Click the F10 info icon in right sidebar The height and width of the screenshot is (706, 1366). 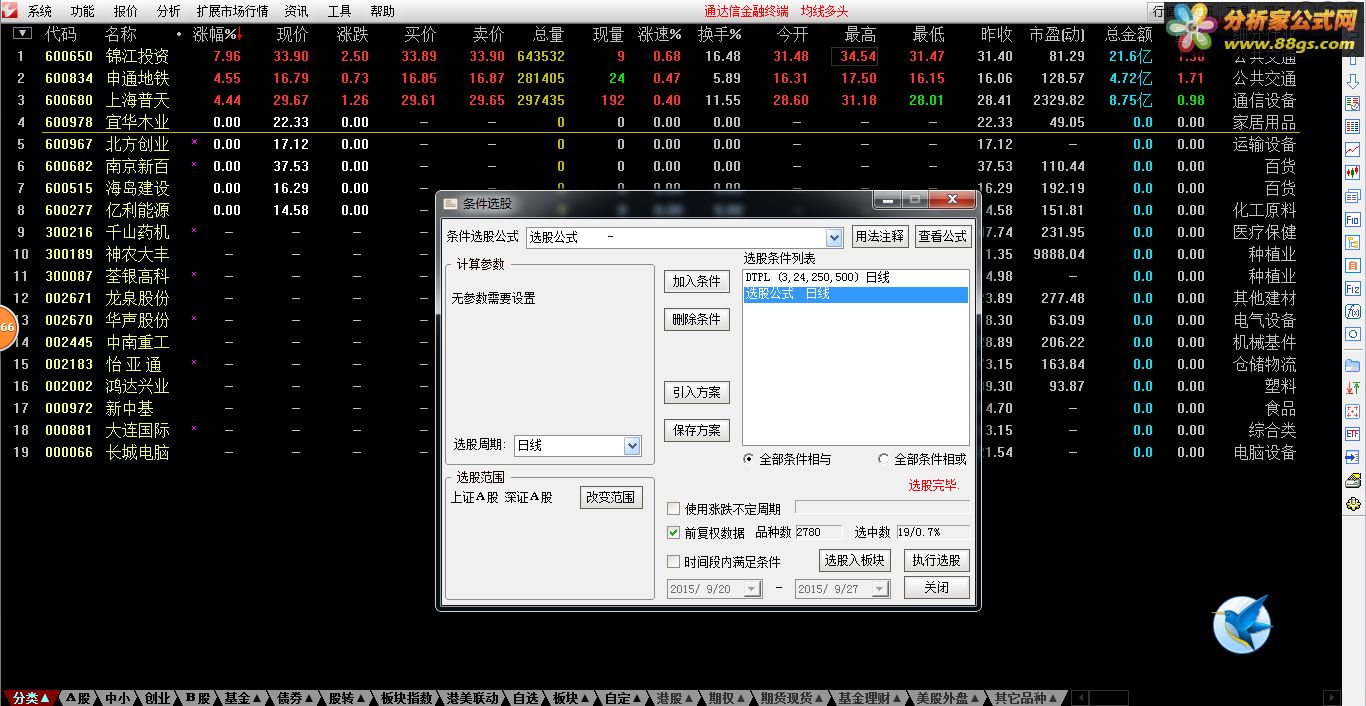pyautogui.click(x=1353, y=219)
